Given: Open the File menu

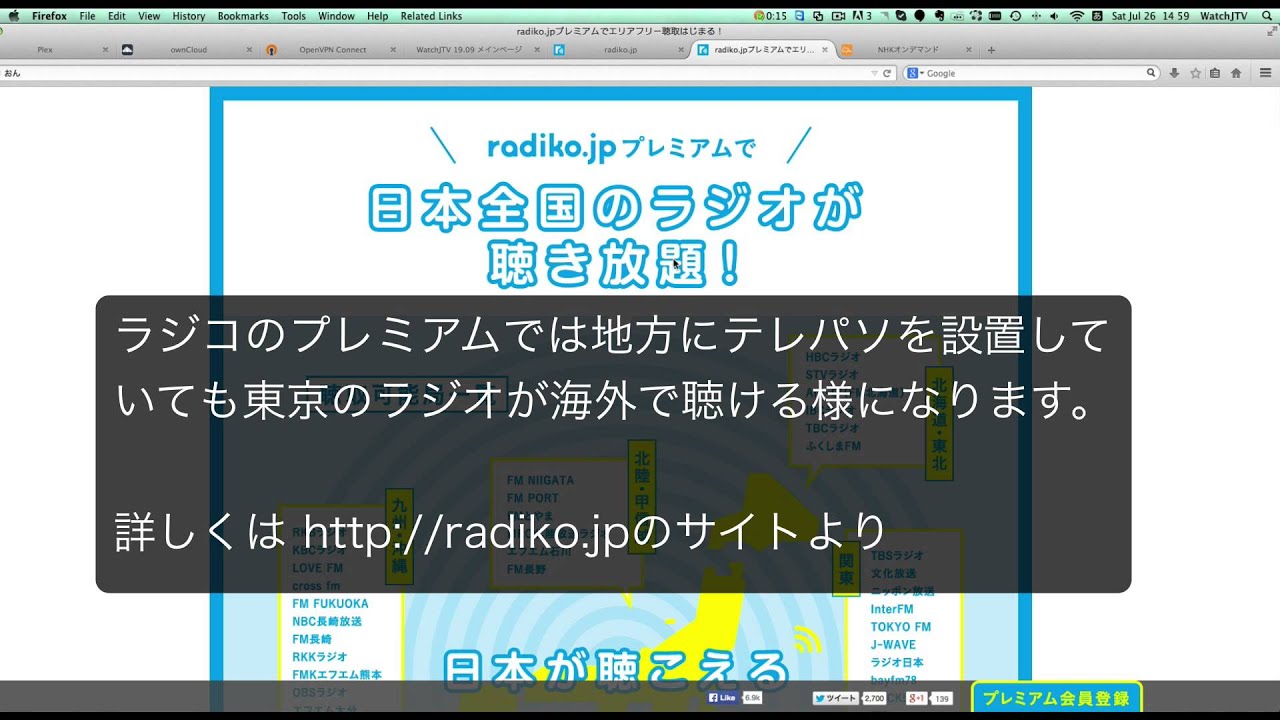Looking at the screenshot, I should click(87, 16).
